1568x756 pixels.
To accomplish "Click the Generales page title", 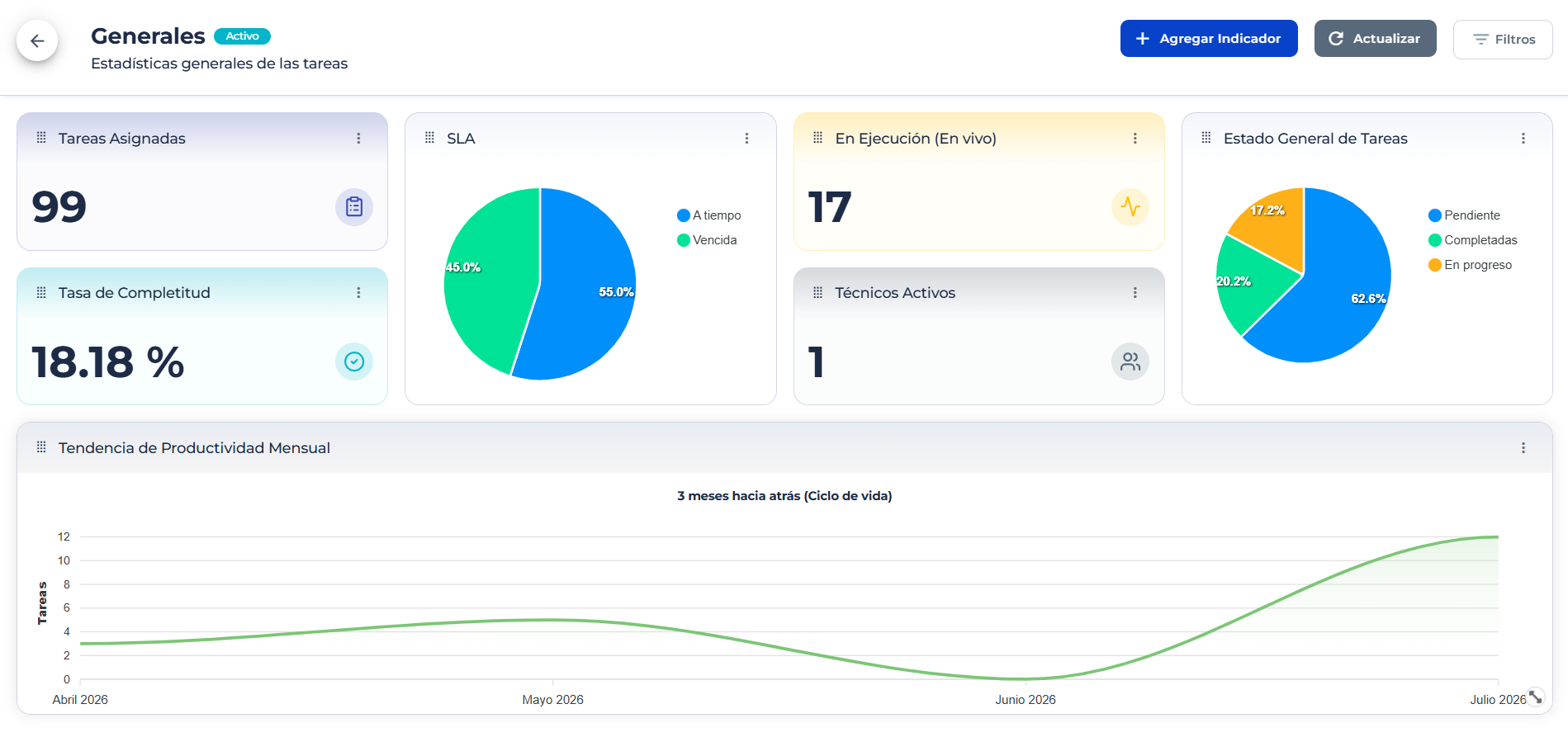I will (148, 36).
